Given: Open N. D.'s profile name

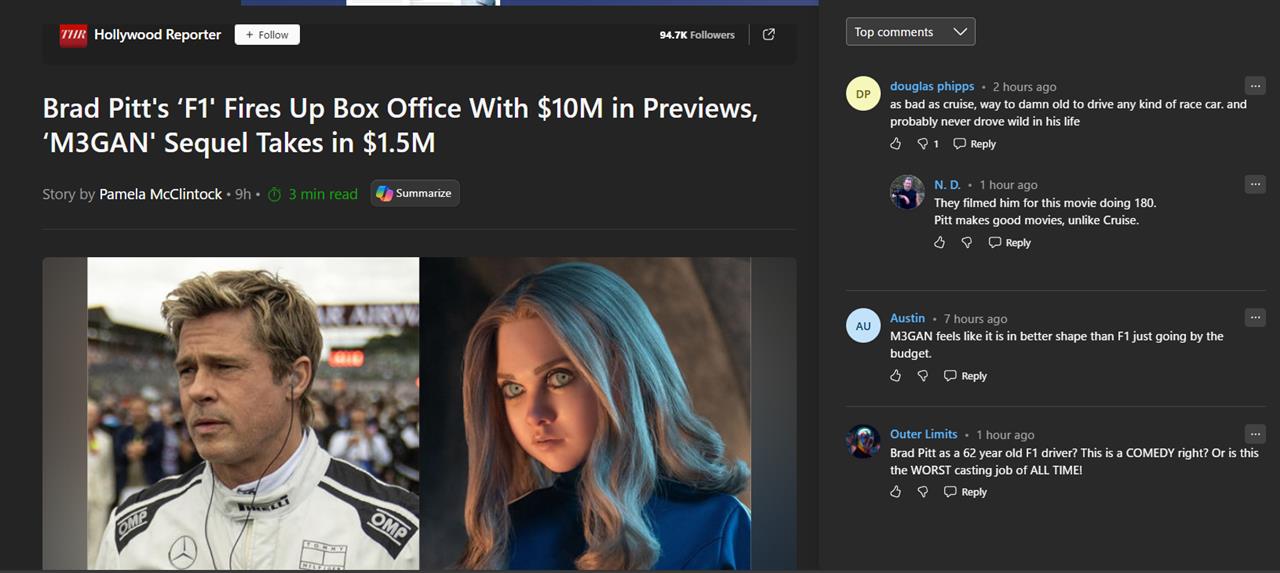Looking at the screenshot, I should [947, 185].
